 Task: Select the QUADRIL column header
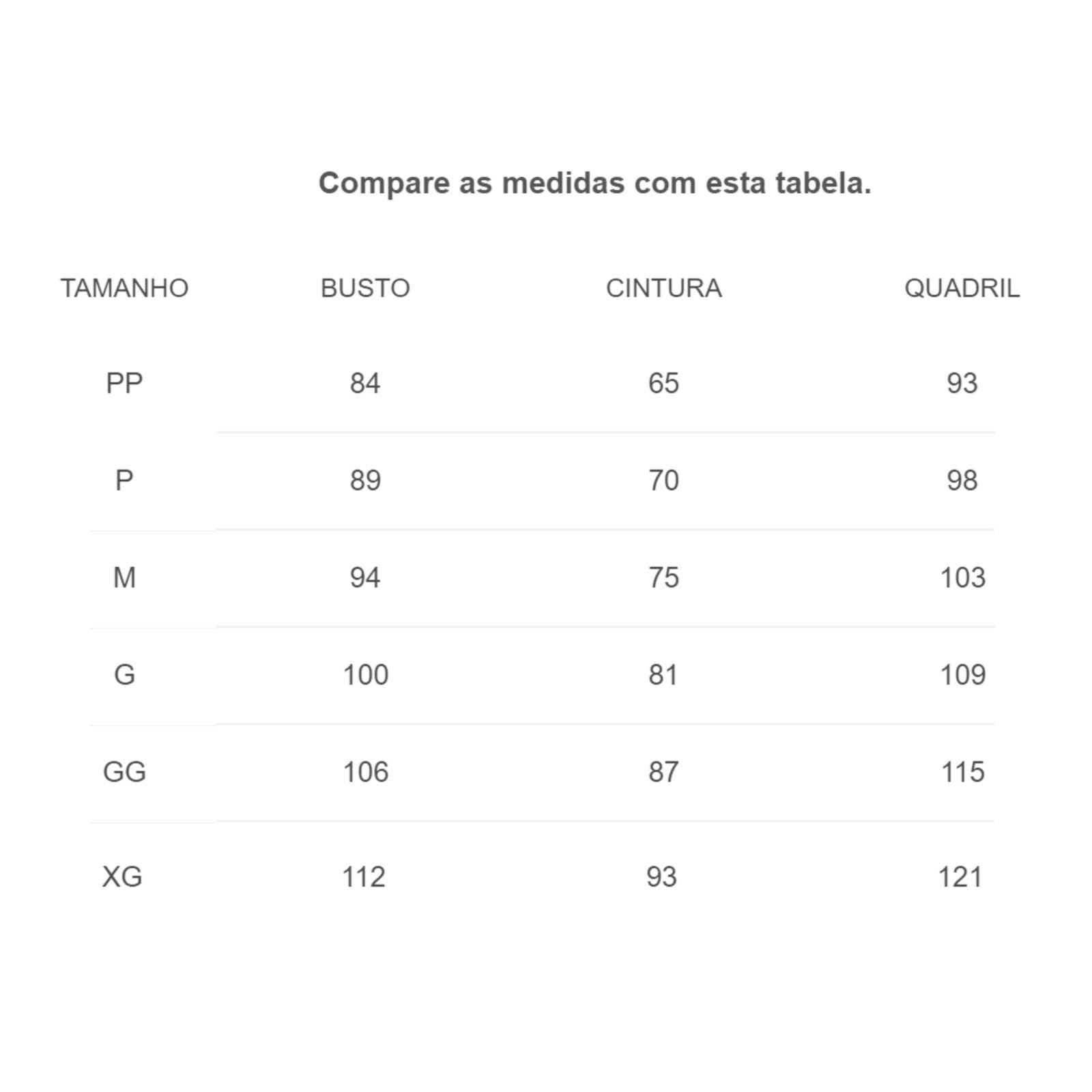coord(962,288)
